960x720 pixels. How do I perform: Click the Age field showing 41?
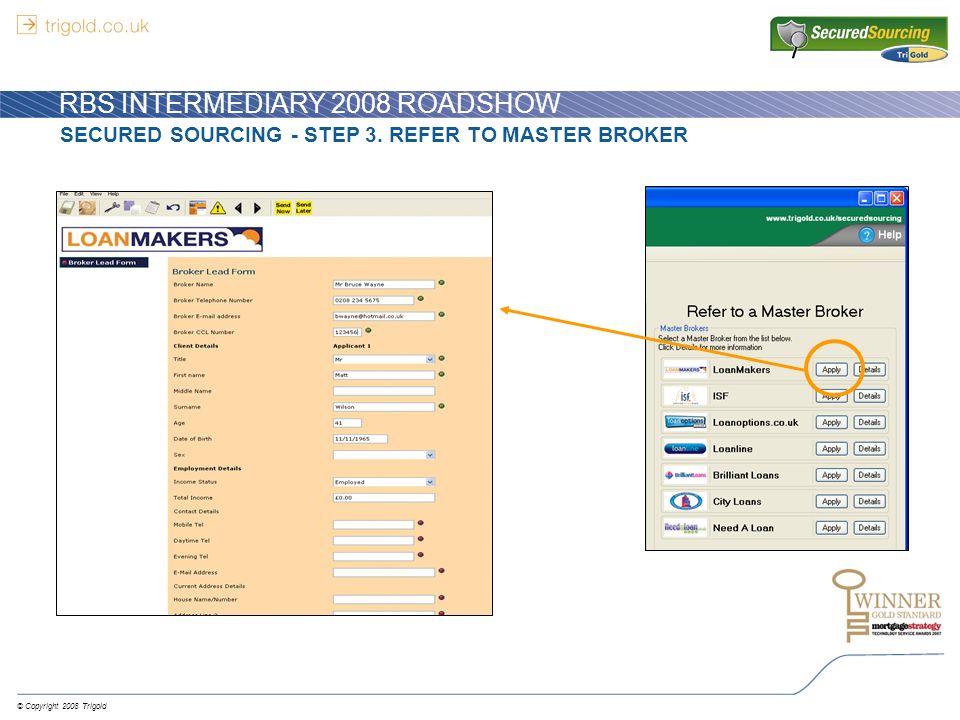pyautogui.click(x=347, y=422)
